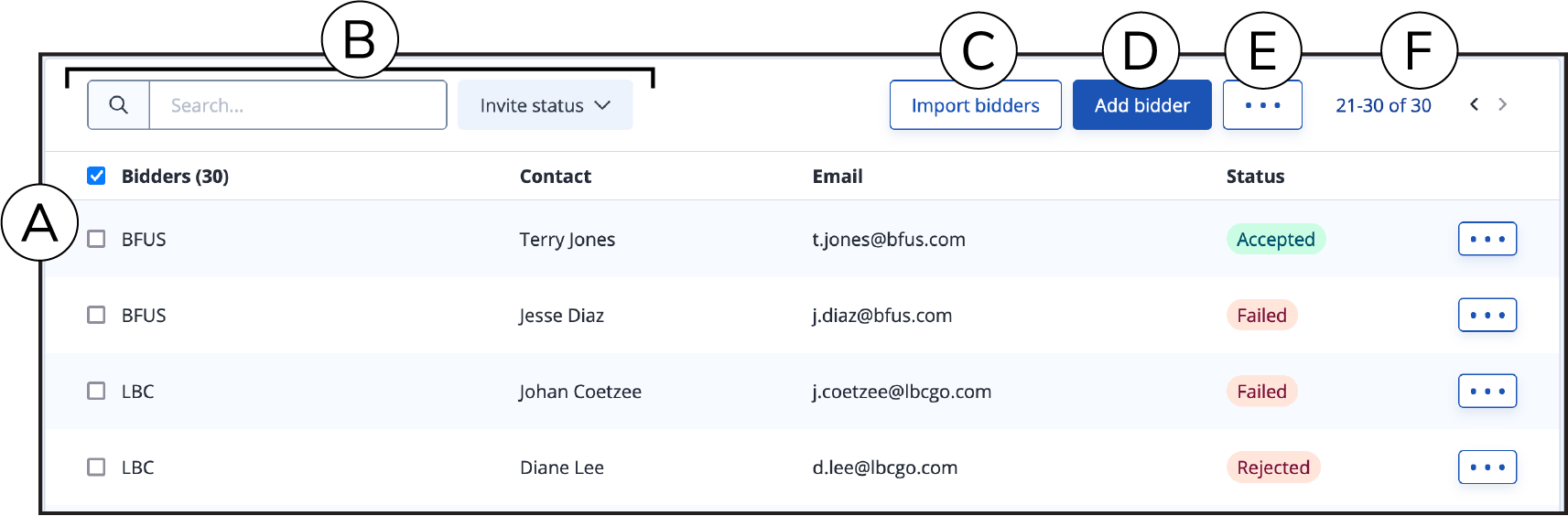Viewport: 1568px width, 516px height.
Task: Uncheck the Bidders (30) select-all checkbox
Action: point(96,176)
